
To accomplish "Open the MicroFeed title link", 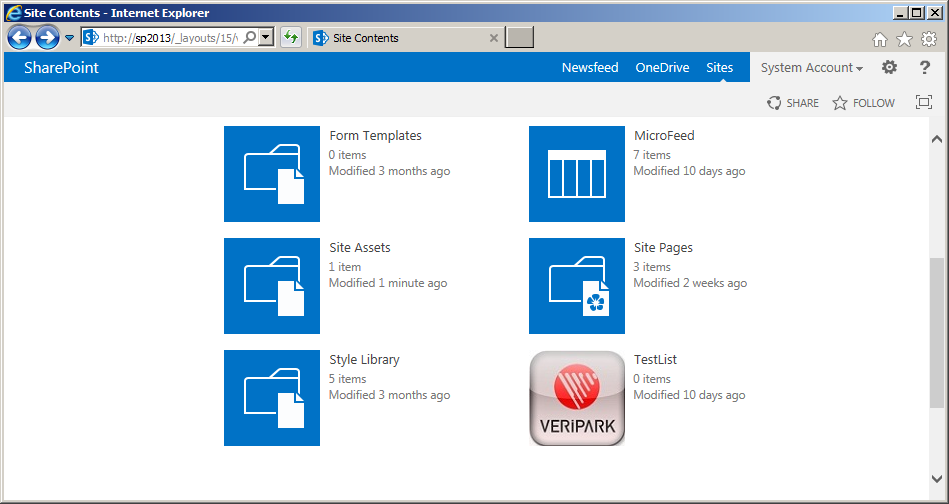I will [x=664, y=136].
